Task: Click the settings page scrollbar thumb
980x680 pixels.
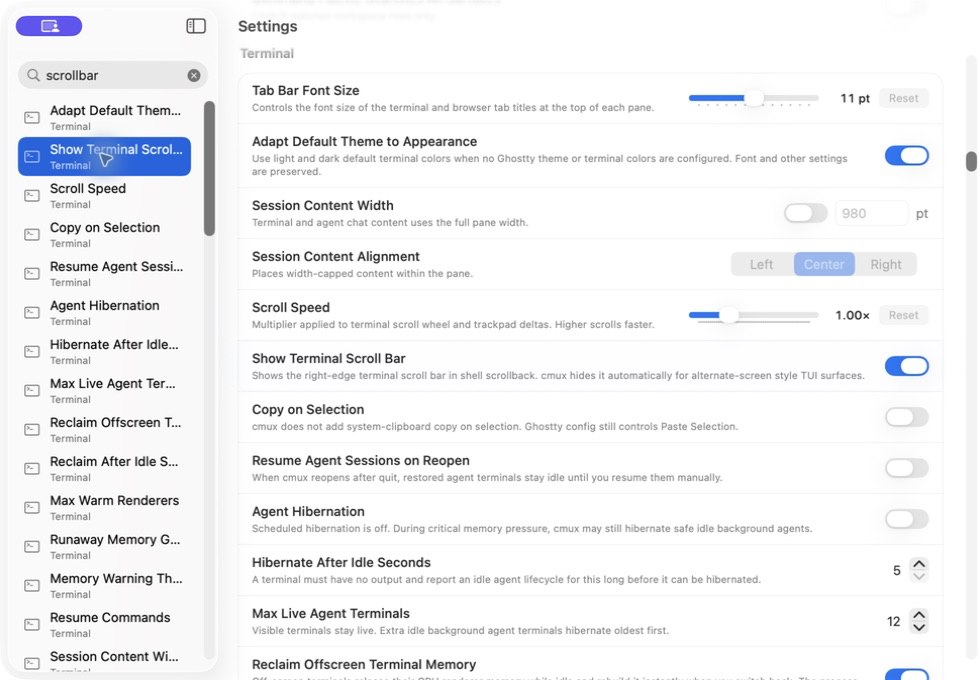Action: pyautogui.click(x=971, y=161)
